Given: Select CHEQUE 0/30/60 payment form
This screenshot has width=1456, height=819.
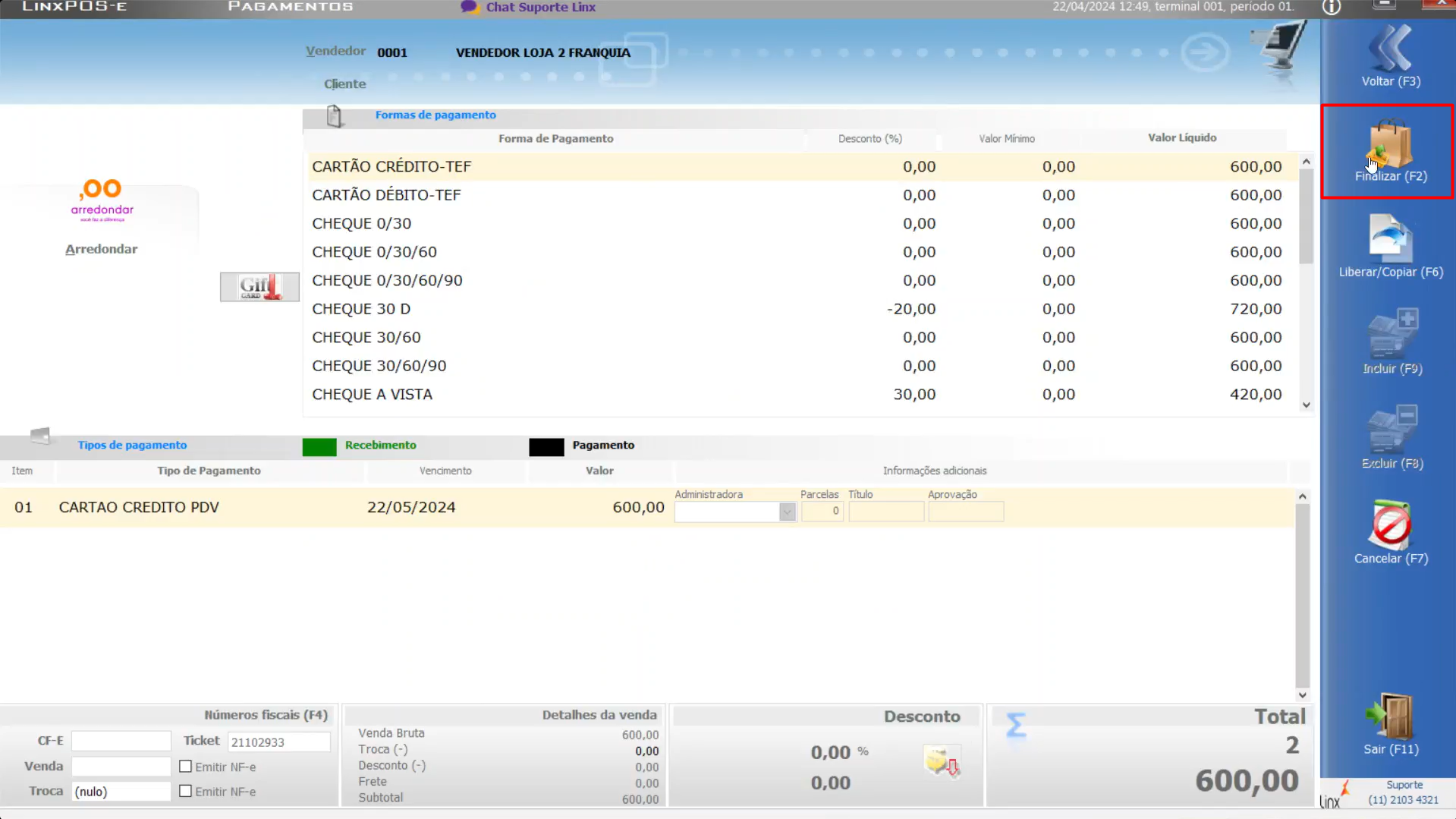Looking at the screenshot, I should tap(800, 252).
